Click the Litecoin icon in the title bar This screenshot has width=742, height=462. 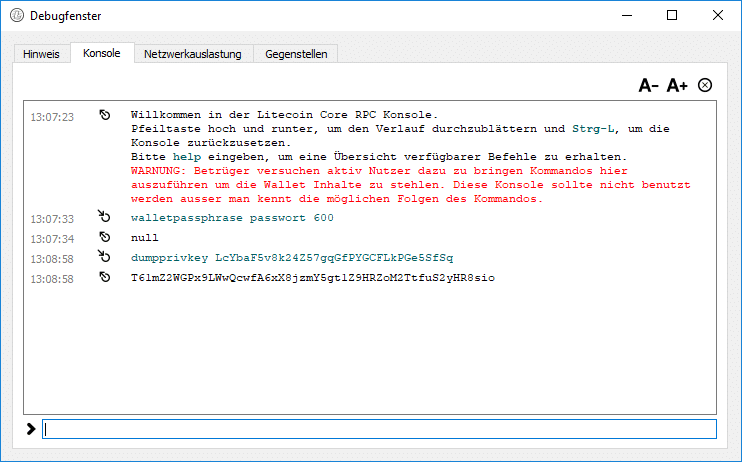click(x=16, y=15)
